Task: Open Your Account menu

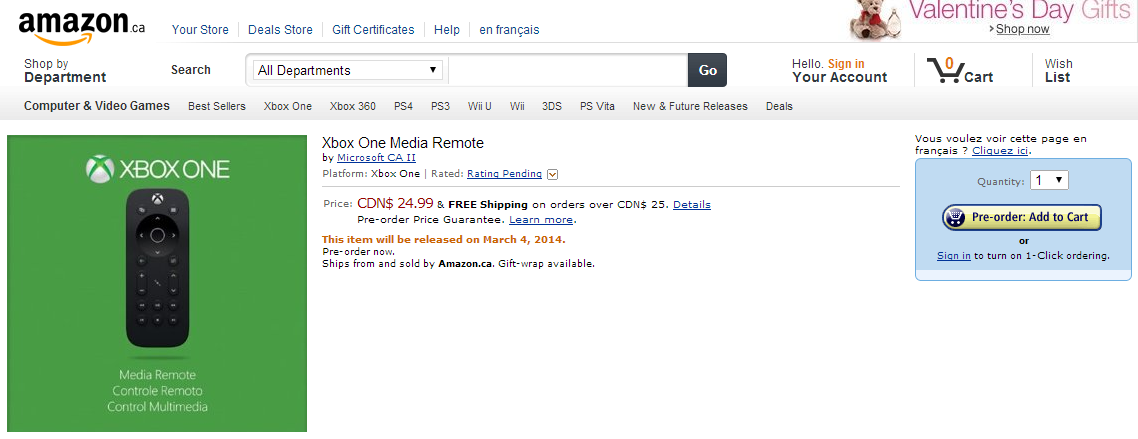Action: tap(840, 70)
